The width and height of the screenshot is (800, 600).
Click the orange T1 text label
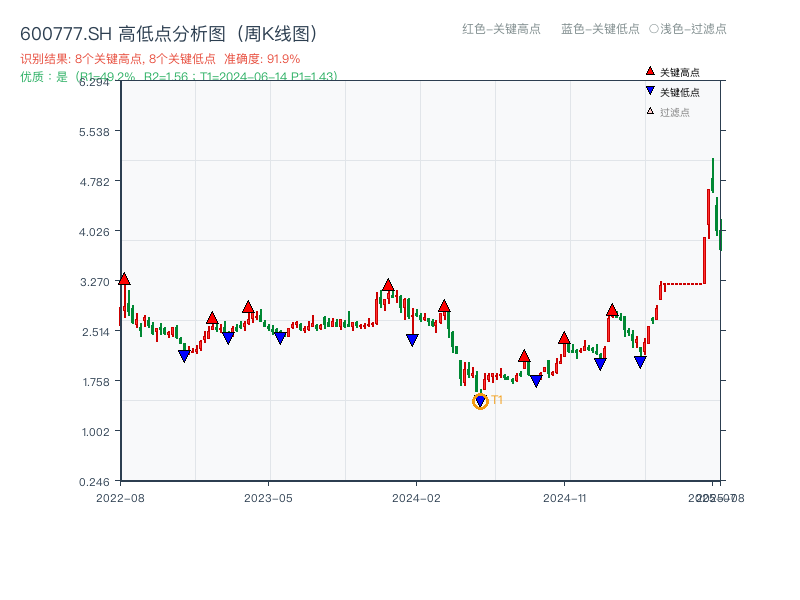497,400
